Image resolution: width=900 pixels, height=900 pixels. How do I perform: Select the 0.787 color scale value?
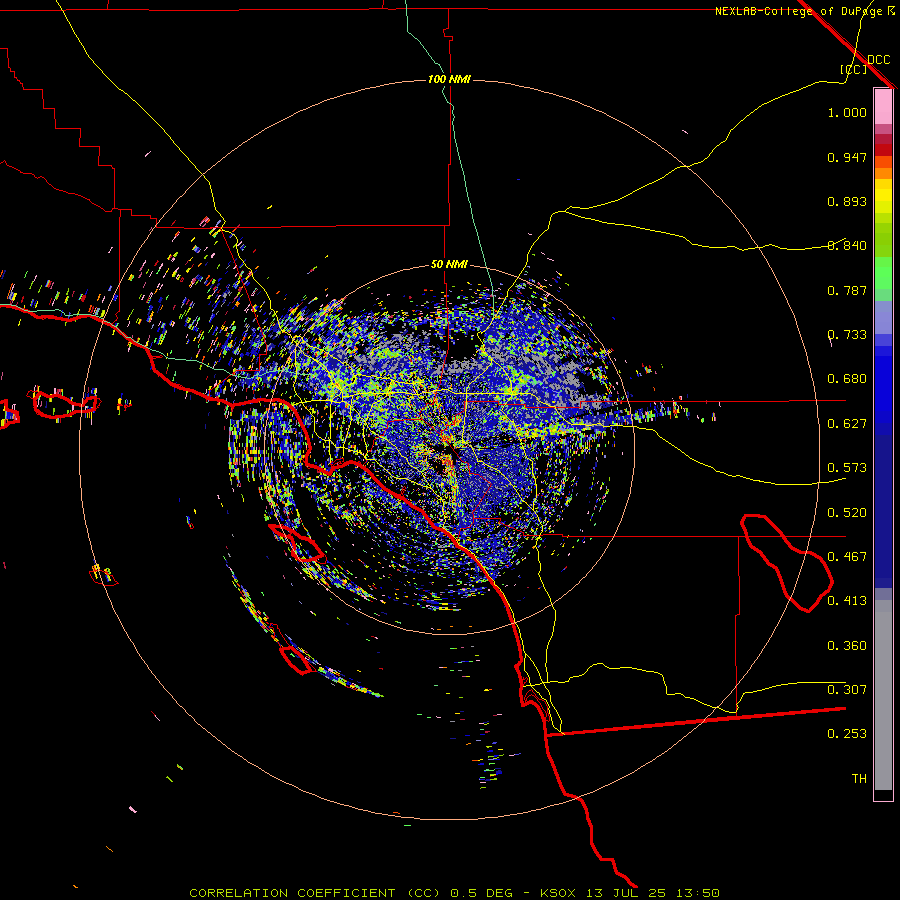847,290
